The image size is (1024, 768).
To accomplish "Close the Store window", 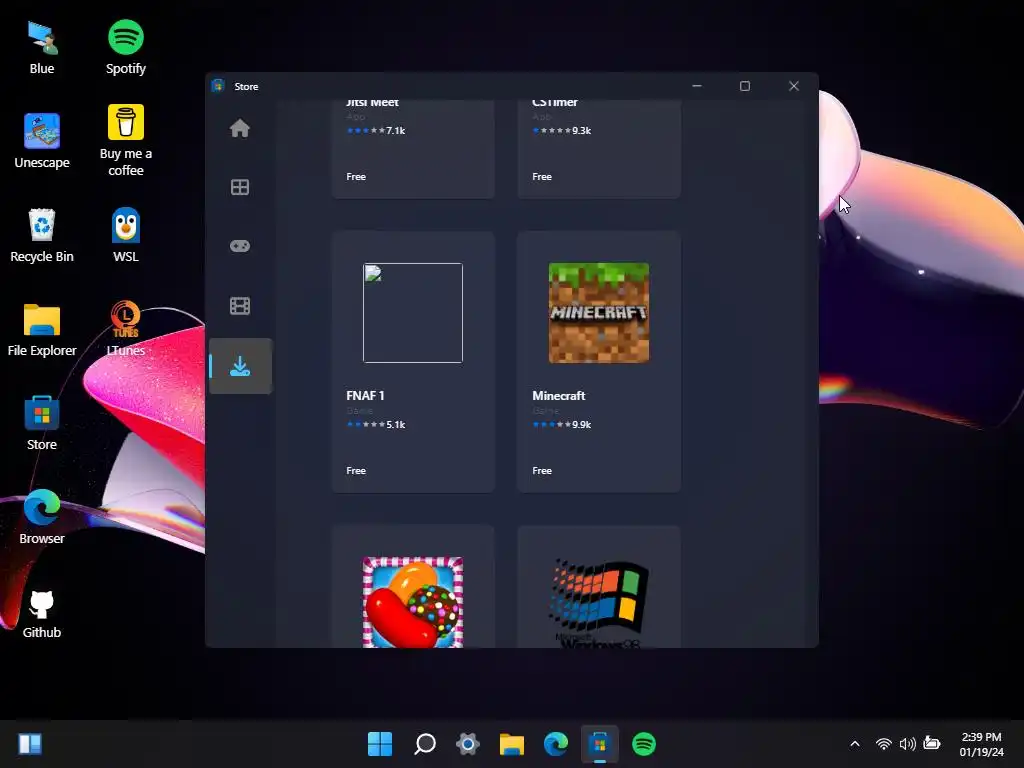I will (793, 86).
